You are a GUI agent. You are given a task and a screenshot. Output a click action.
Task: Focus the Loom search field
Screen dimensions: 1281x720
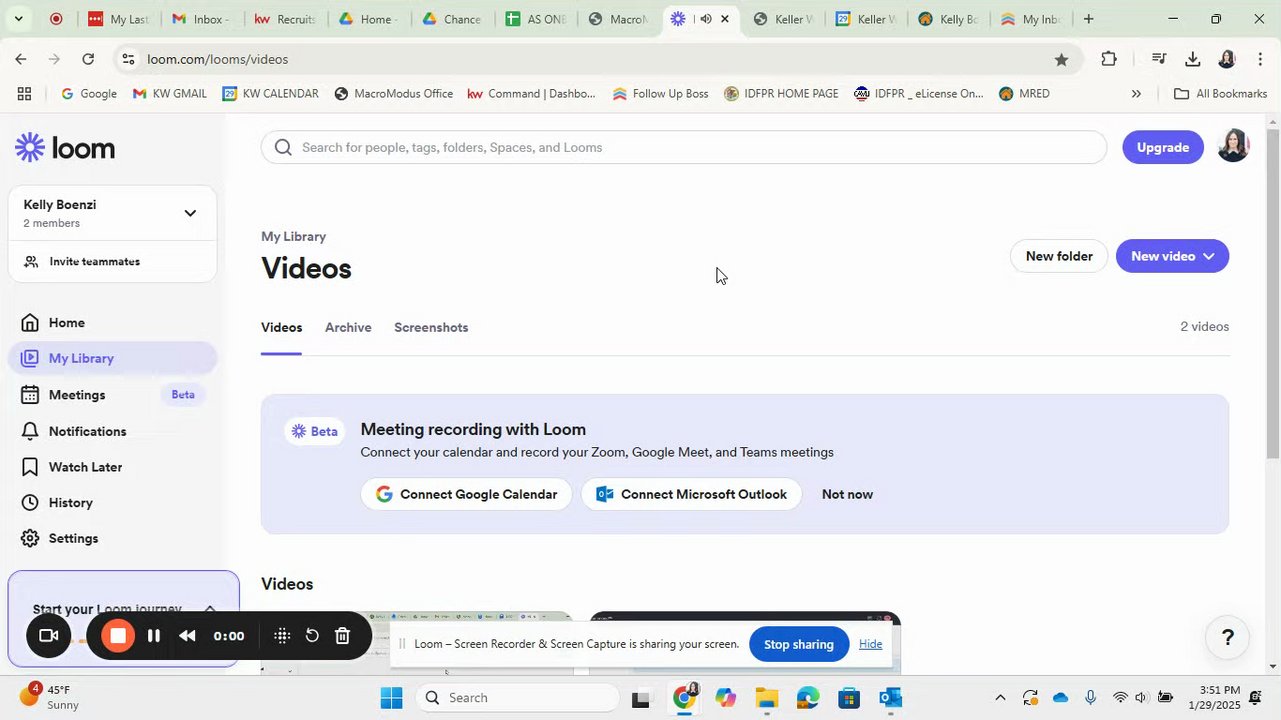click(684, 147)
